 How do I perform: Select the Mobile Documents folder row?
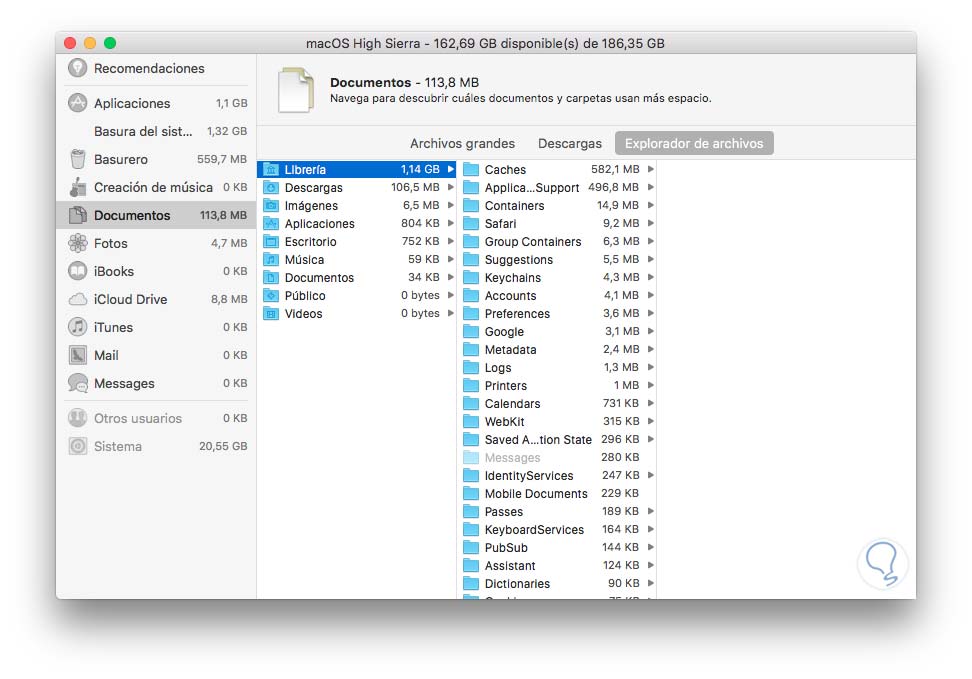point(558,493)
